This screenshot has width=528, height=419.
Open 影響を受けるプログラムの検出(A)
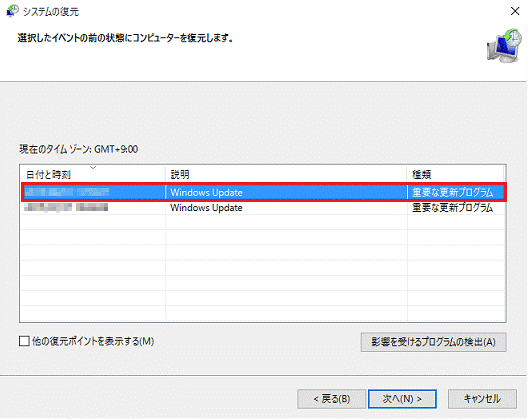pos(433,342)
